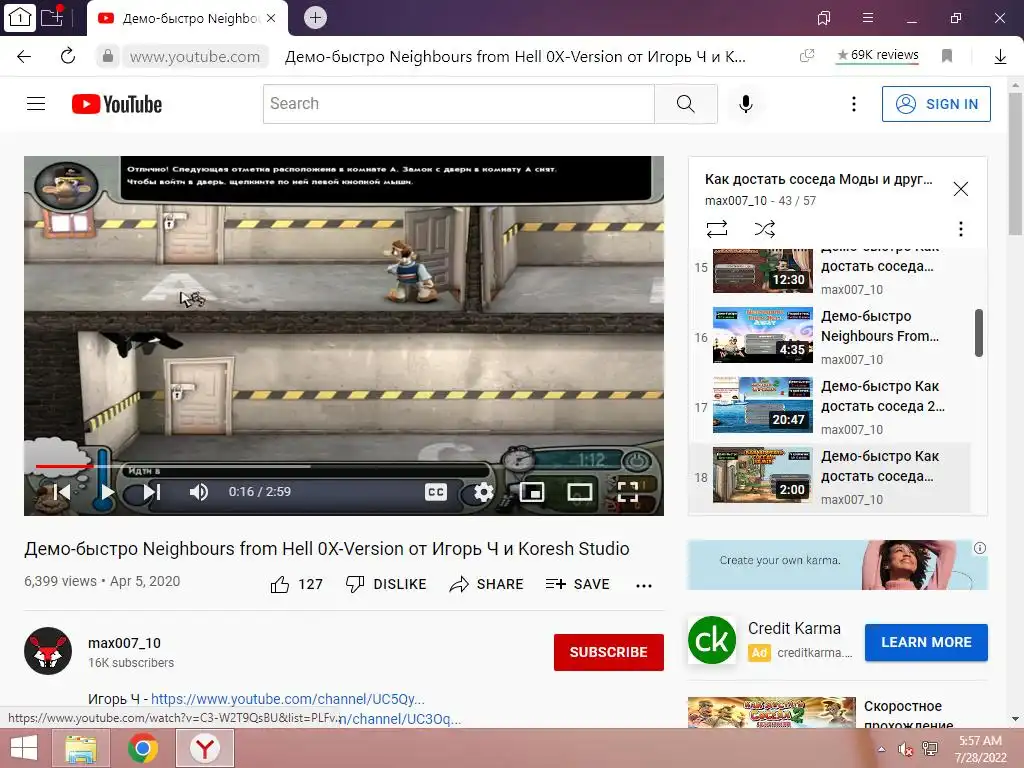The width and height of the screenshot is (1024, 768).
Task: Open video player settings gear
Action: coord(484,492)
